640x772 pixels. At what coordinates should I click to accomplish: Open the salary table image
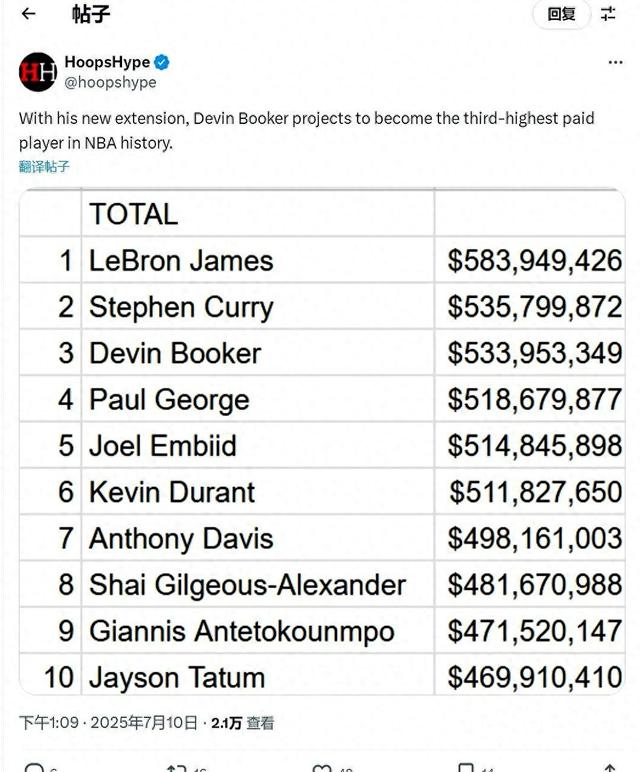coord(322,442)
